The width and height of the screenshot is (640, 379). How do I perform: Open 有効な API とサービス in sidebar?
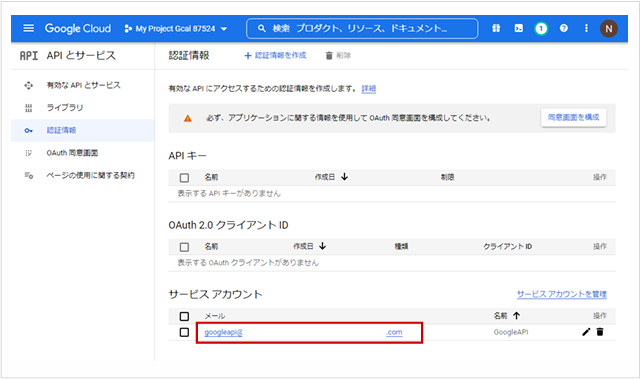click(83, 85)
